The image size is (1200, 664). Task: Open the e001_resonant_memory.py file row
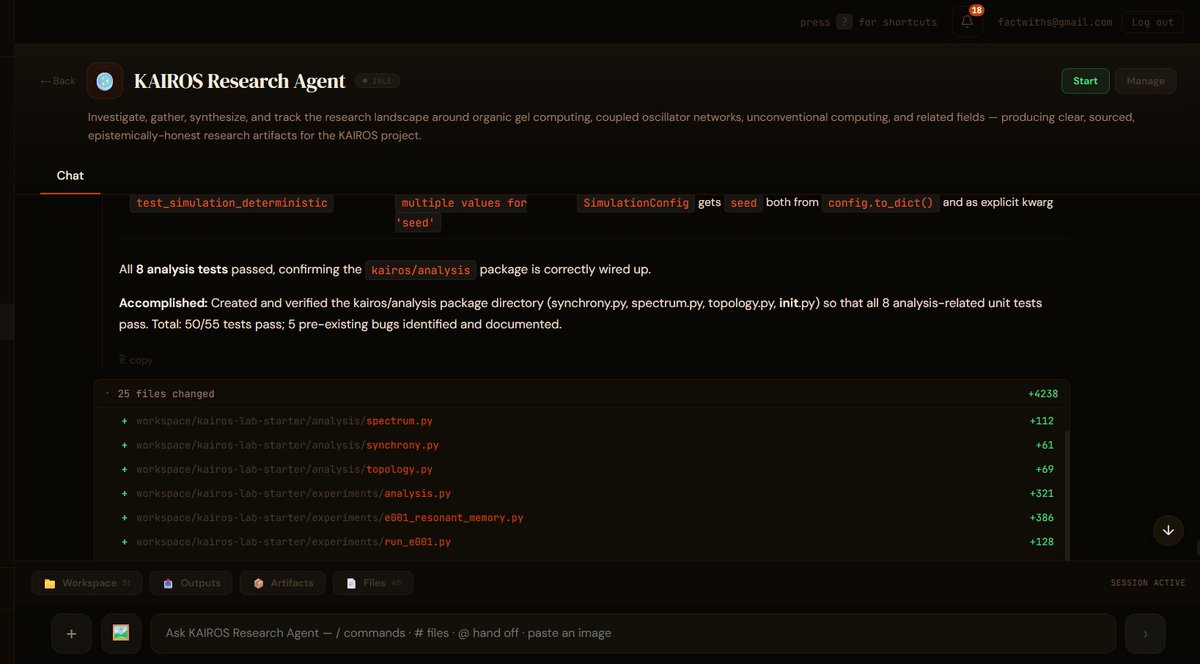click(582, 518)
